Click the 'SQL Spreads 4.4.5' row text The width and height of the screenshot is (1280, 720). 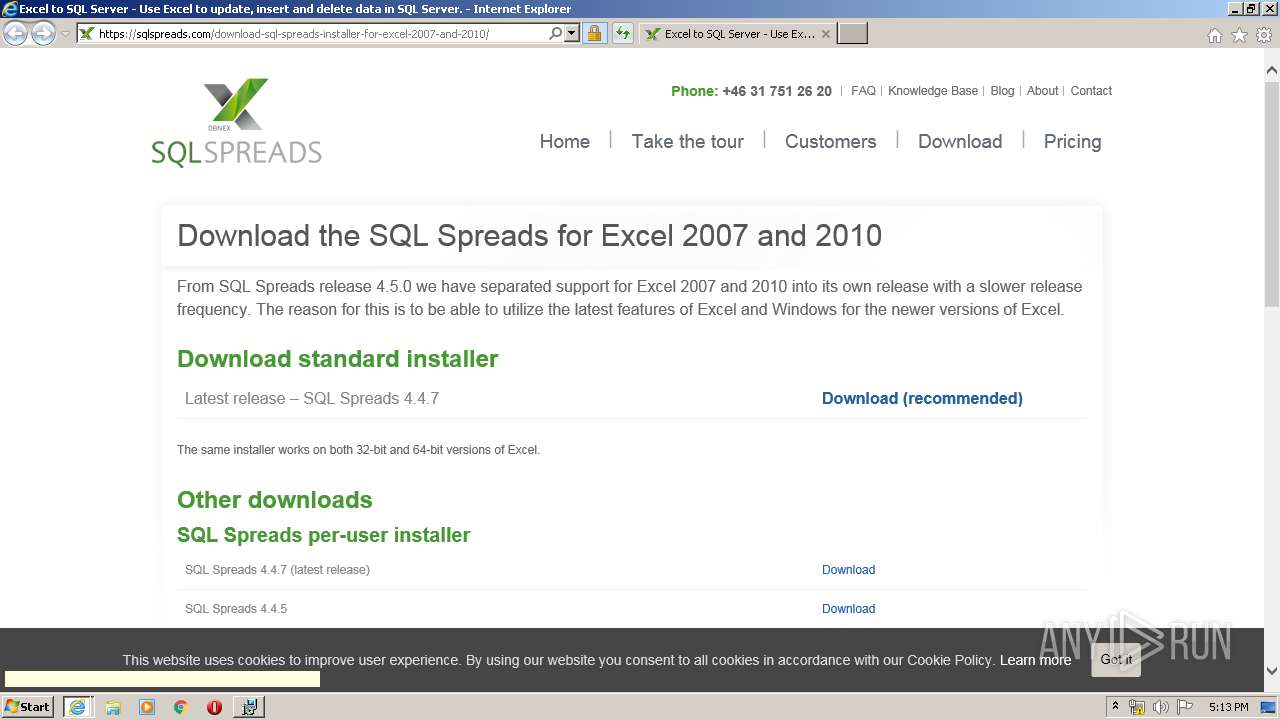pos(236,609)
